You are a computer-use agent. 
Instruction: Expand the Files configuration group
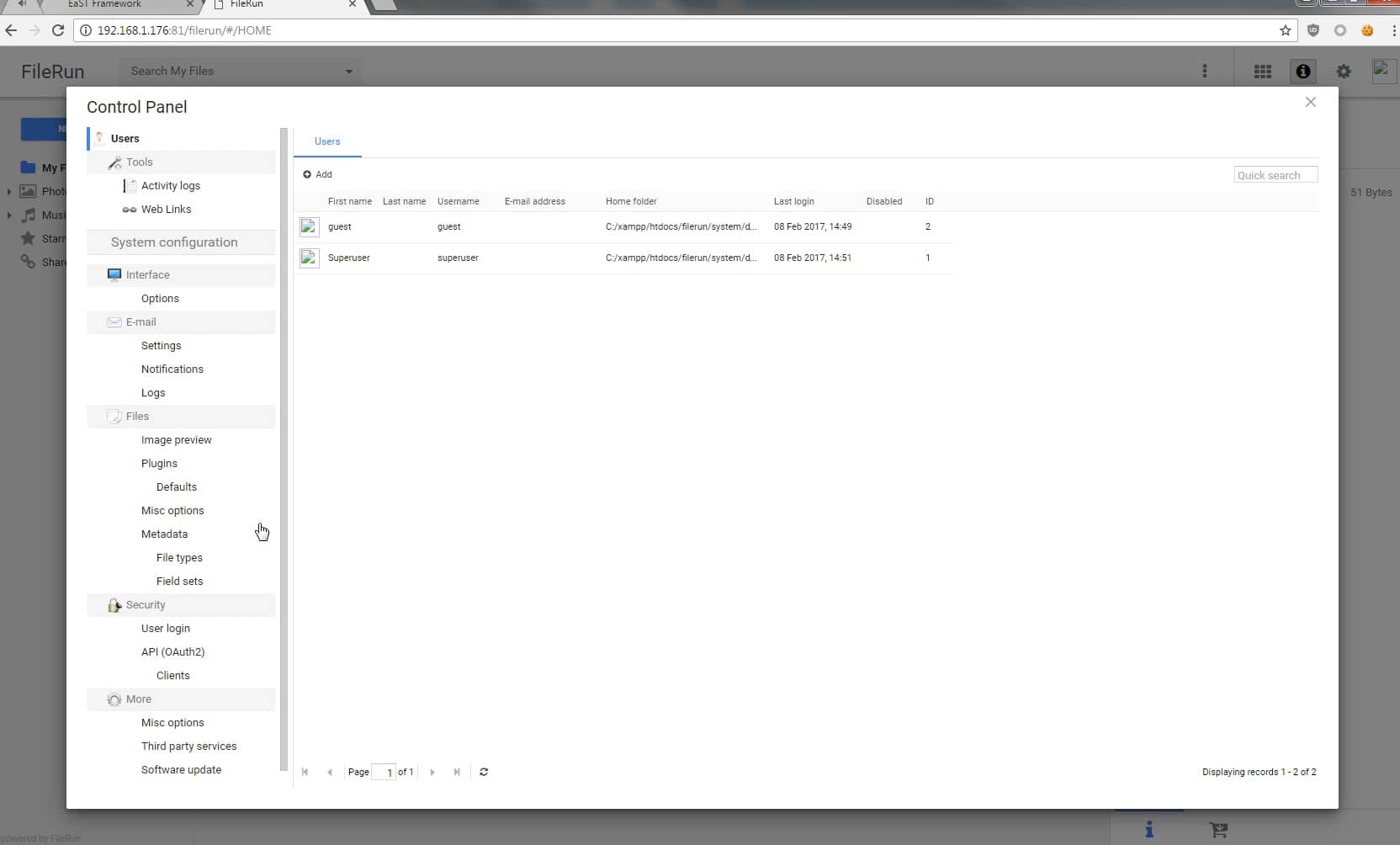[135, 416]
